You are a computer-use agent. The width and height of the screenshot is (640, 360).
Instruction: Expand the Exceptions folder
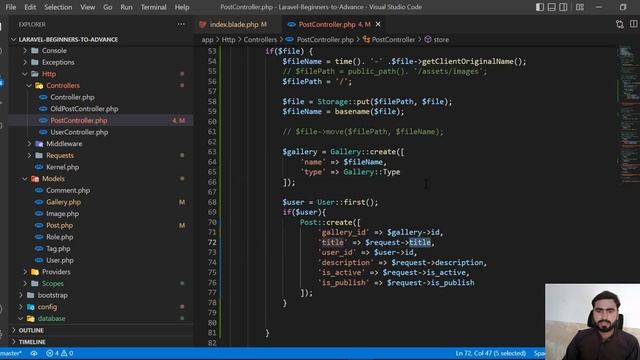click(58, 62)
